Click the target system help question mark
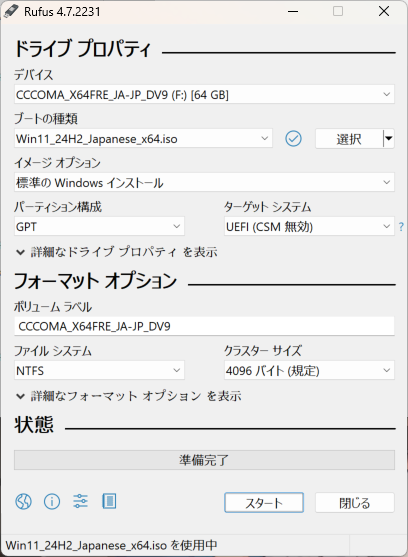 click(x=401, y=226)
